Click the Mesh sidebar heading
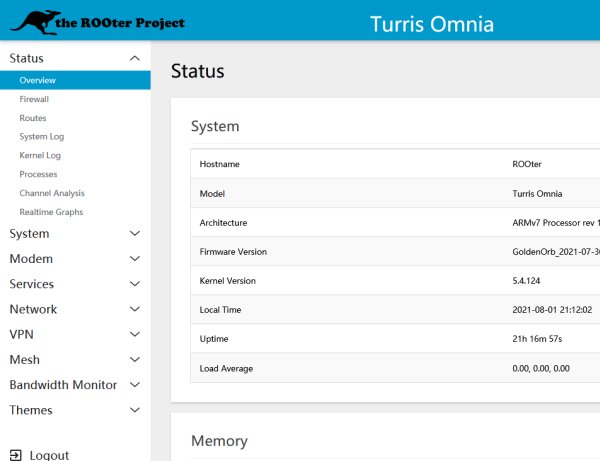 (24, 360)
